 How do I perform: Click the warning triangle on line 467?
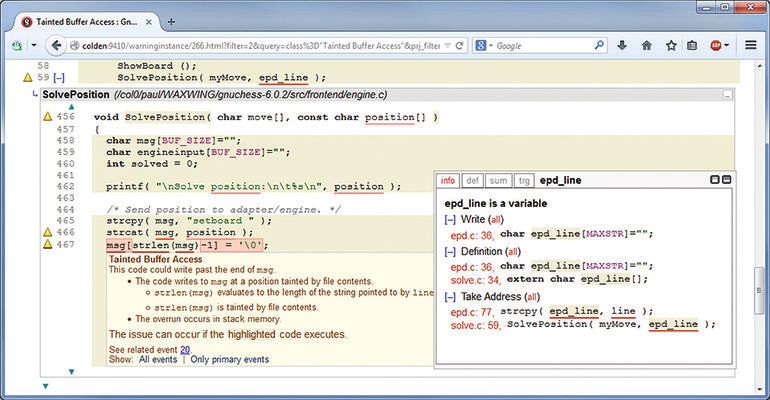pos(48,244)
